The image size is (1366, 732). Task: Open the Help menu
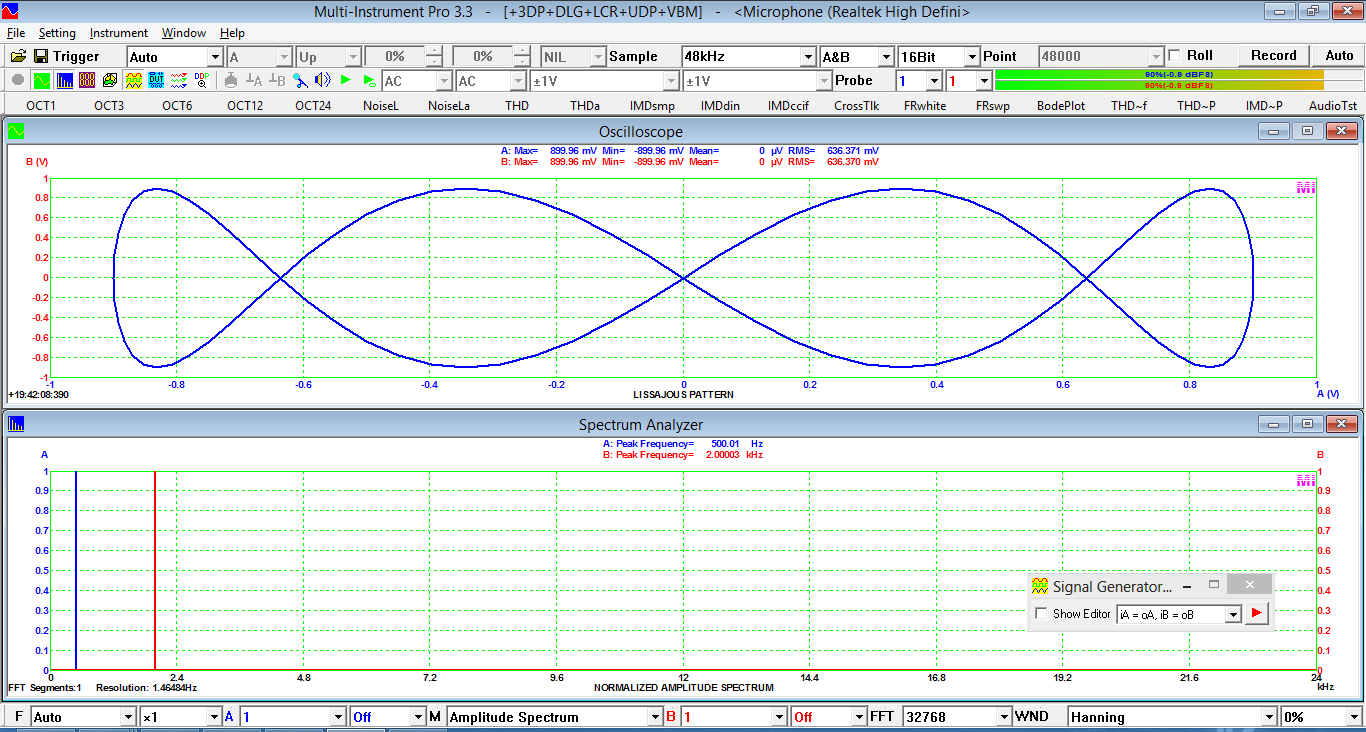click(x=232, y=33)
